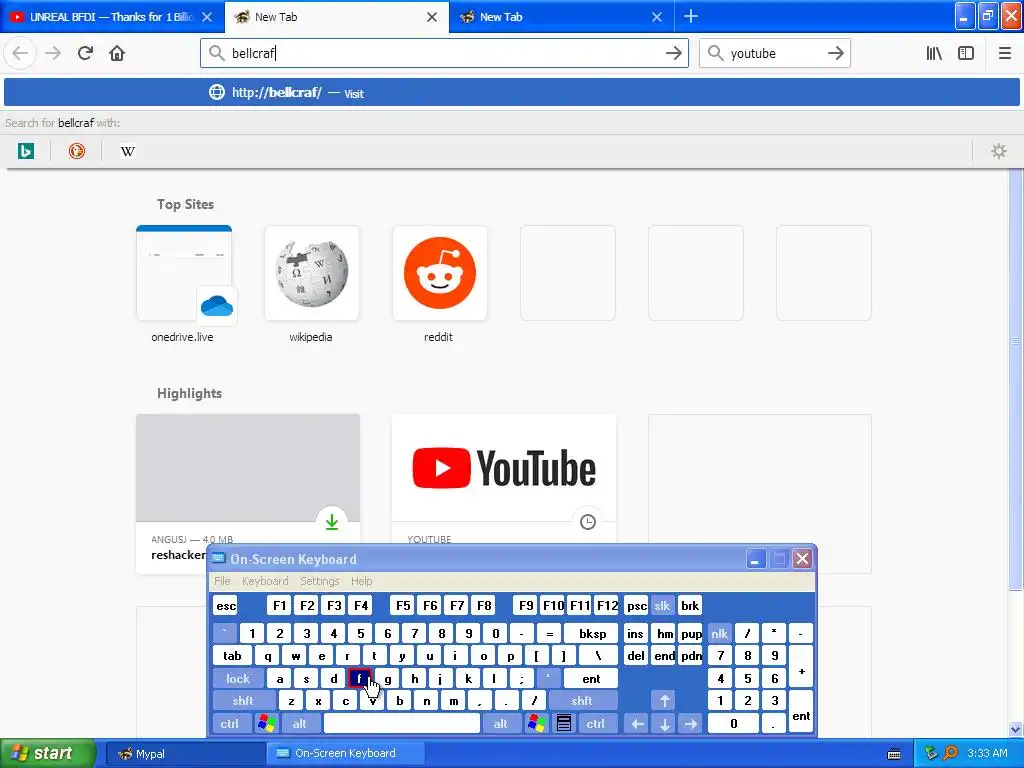
Task: Open the File menu of On-Screen Keyboard
Action: tap(222, 581)
